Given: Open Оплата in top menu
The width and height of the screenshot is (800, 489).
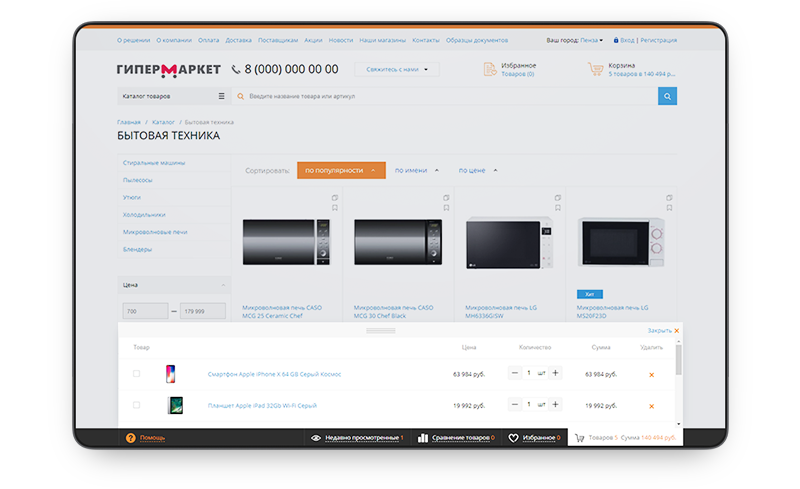Looking at the screenshot, I should click(209, 40).
